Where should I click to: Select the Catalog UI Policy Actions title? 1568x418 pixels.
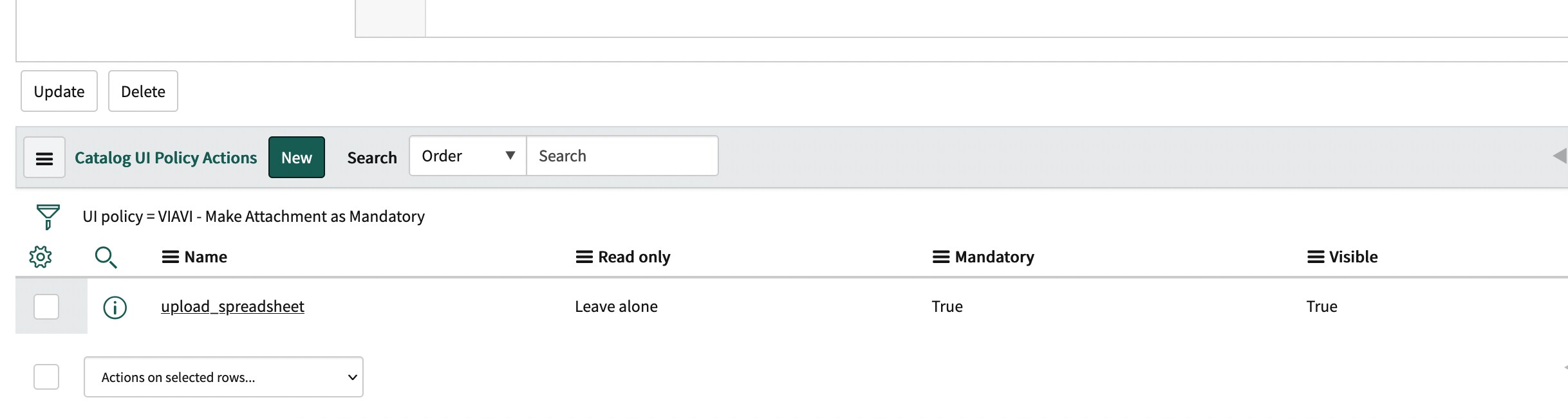tap(165, 157)
